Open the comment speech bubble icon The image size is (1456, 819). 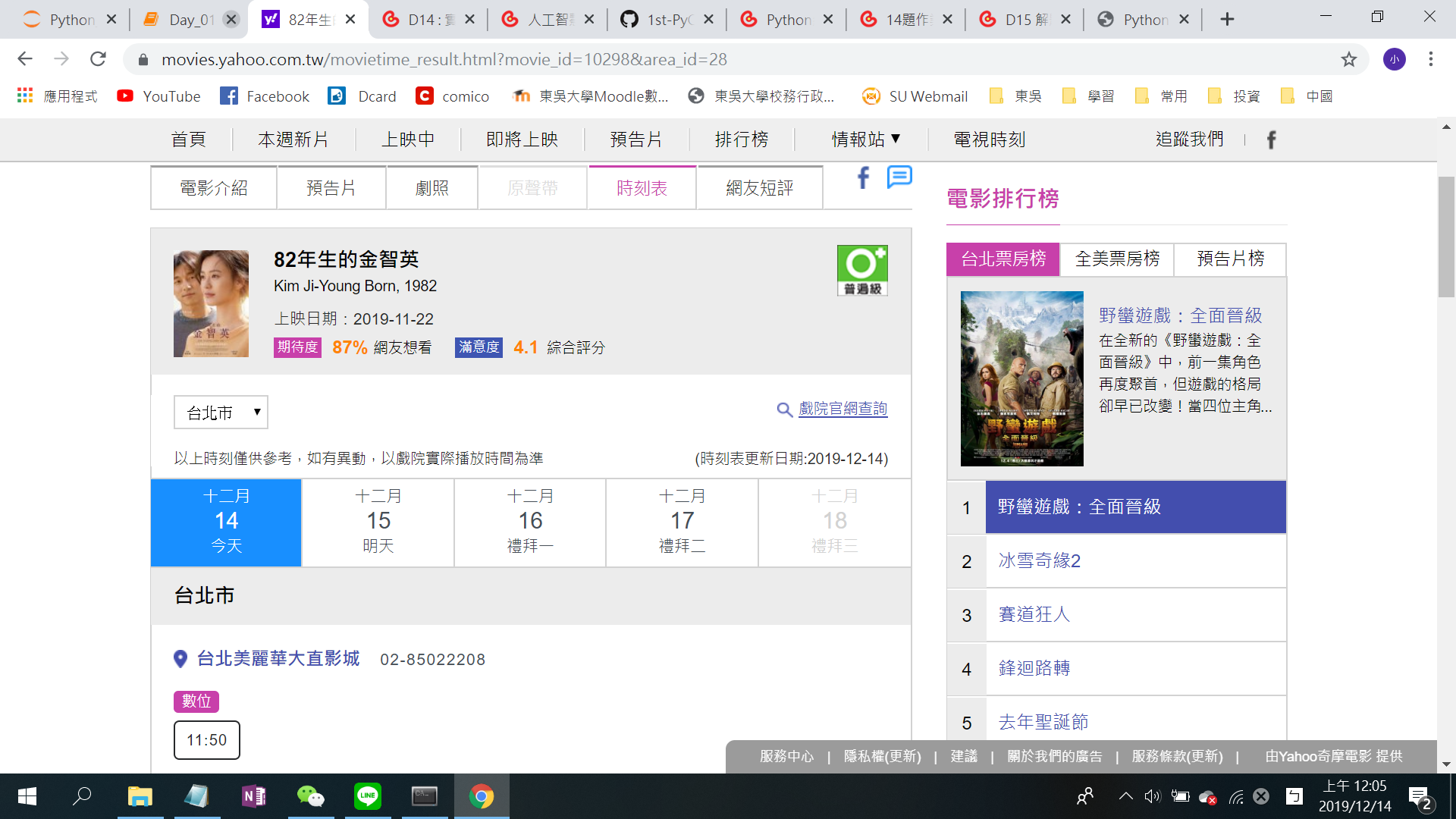(x=899, y=177)
